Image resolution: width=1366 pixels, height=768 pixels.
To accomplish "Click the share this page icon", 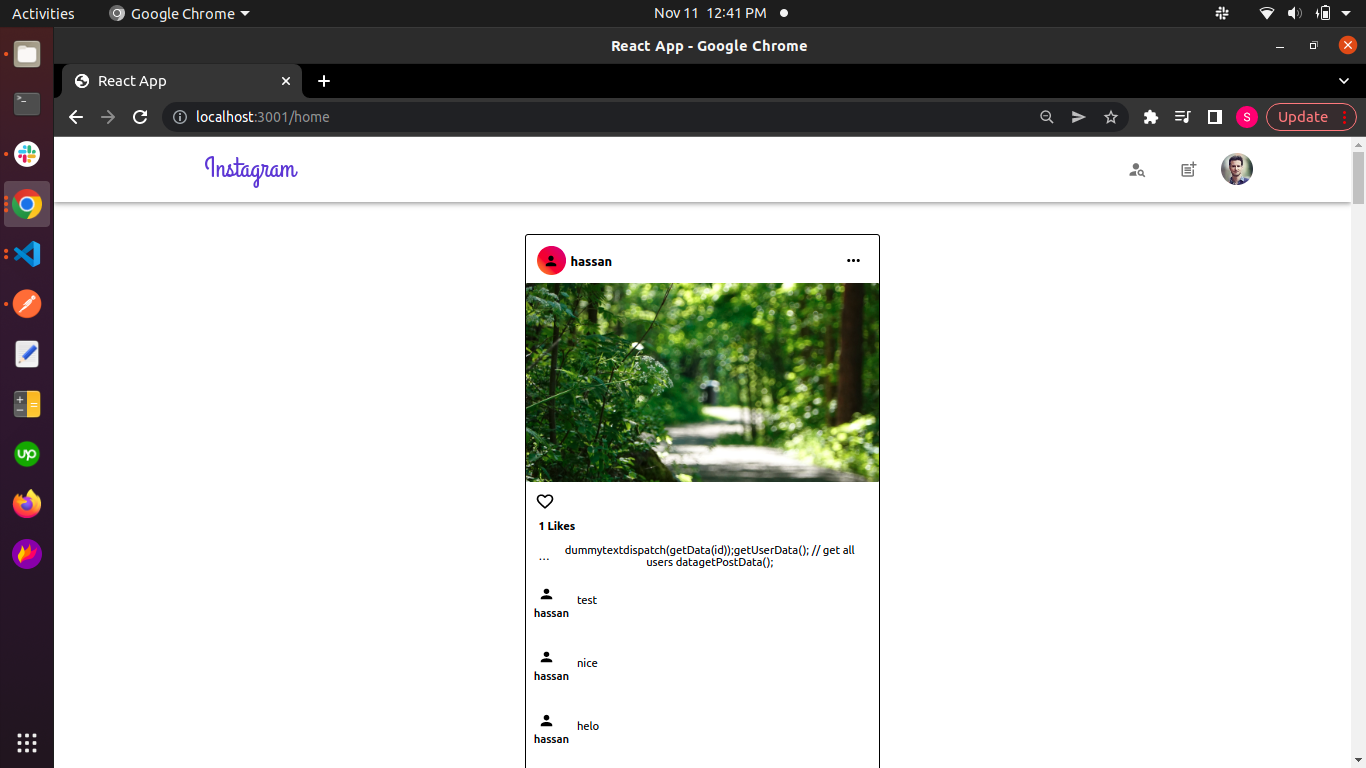I will pos(1079,117).
